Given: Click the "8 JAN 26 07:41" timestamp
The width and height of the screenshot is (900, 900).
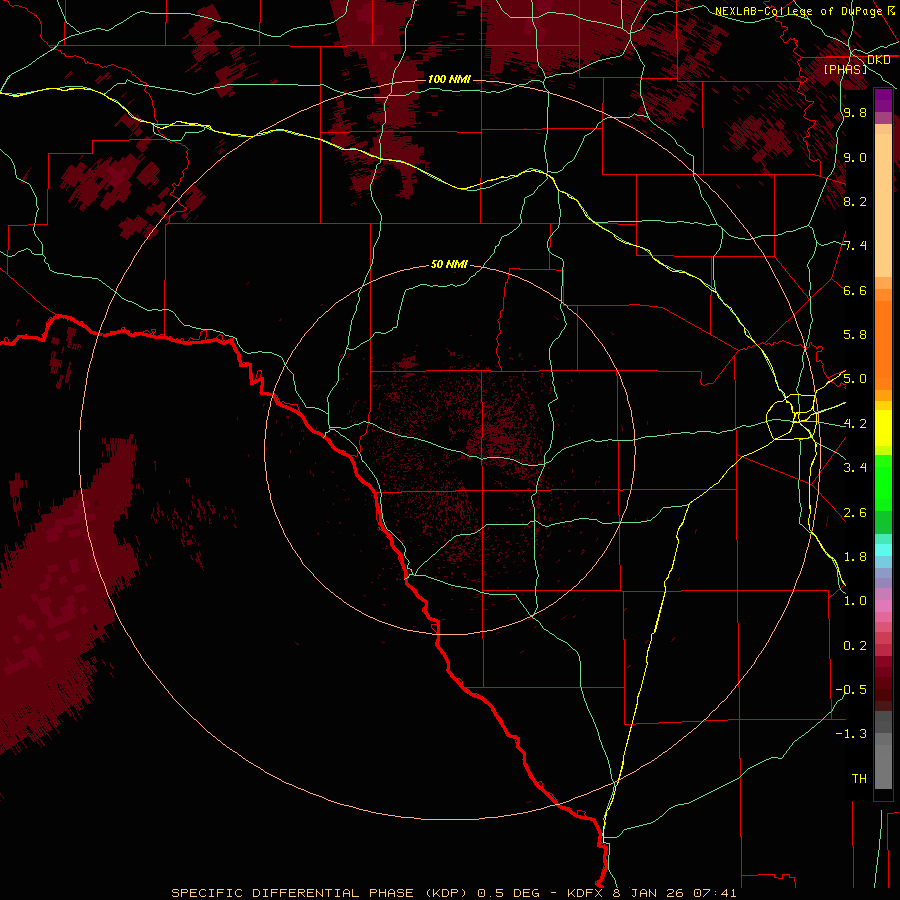Looking at the screenshot, I should [674, 893].
